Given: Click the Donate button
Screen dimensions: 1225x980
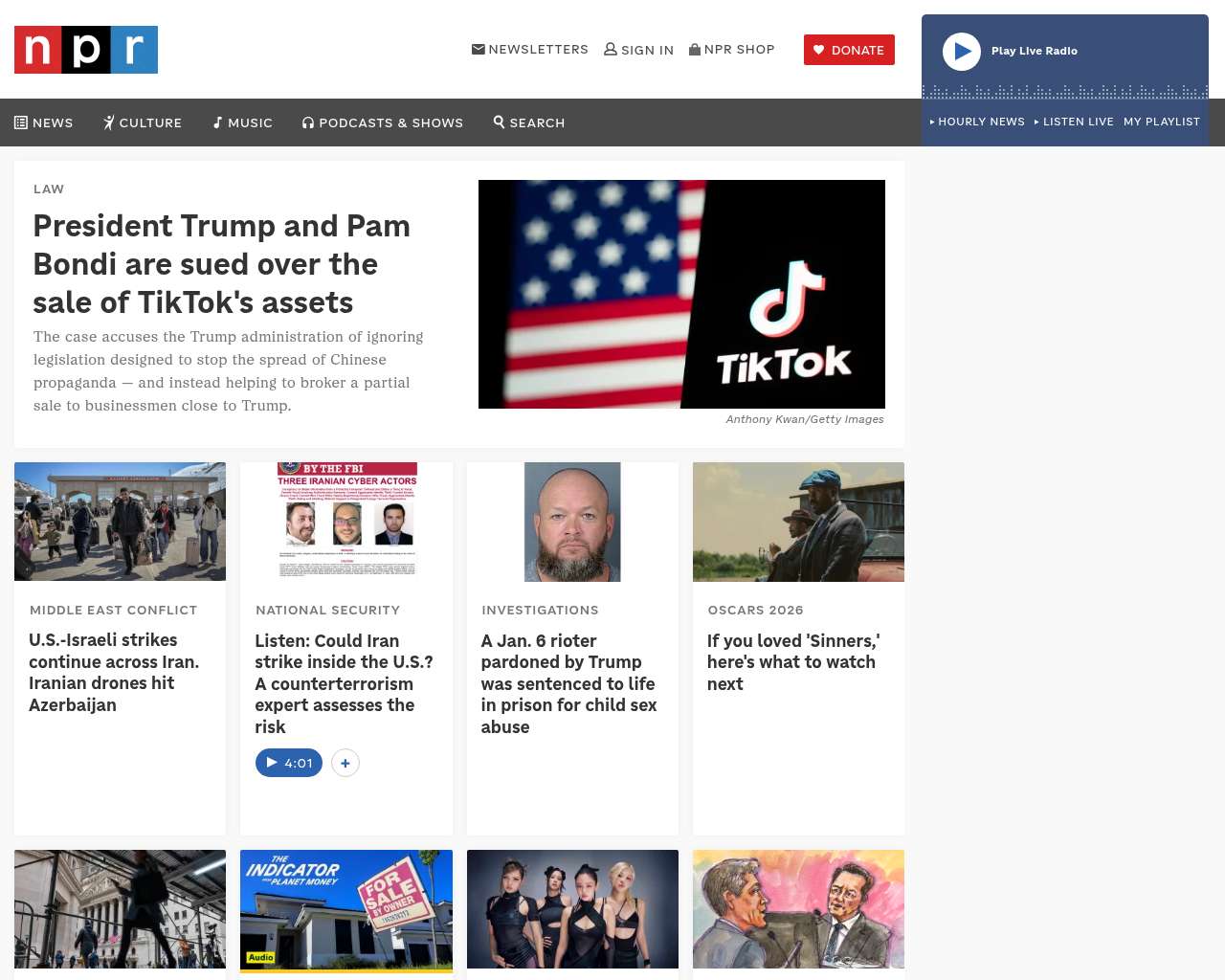Looking at the screenshot, I should point(849,50).
